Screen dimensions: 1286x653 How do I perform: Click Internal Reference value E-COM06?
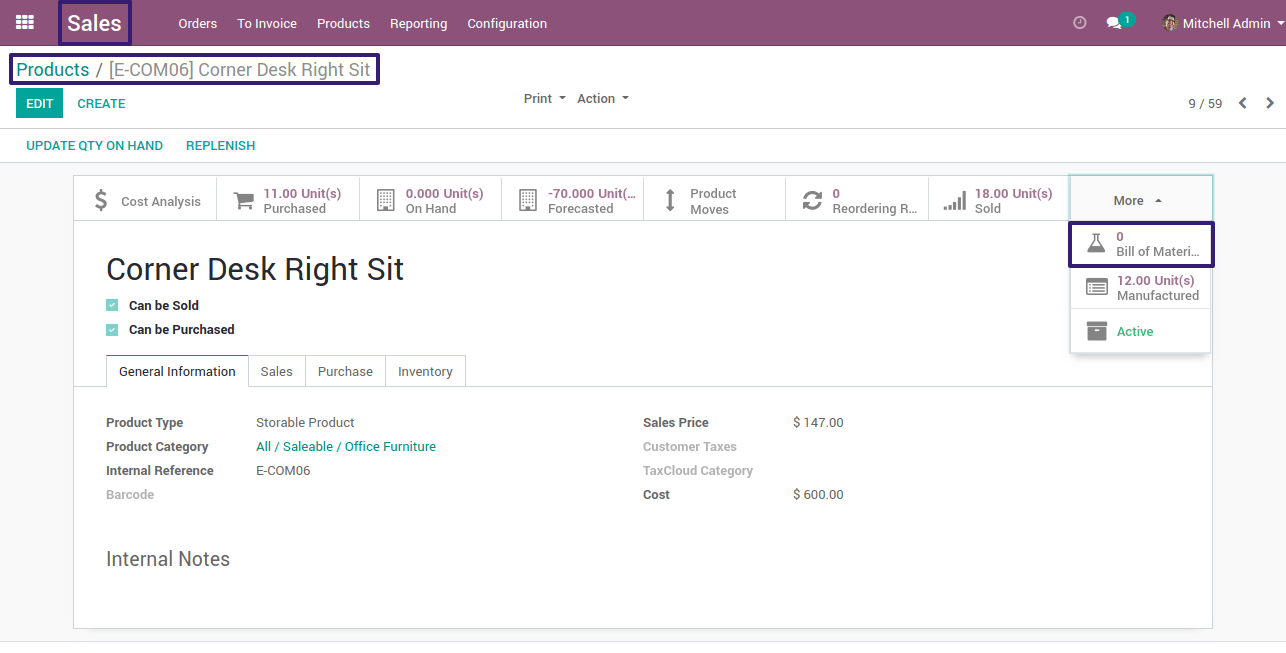[283, 471]
